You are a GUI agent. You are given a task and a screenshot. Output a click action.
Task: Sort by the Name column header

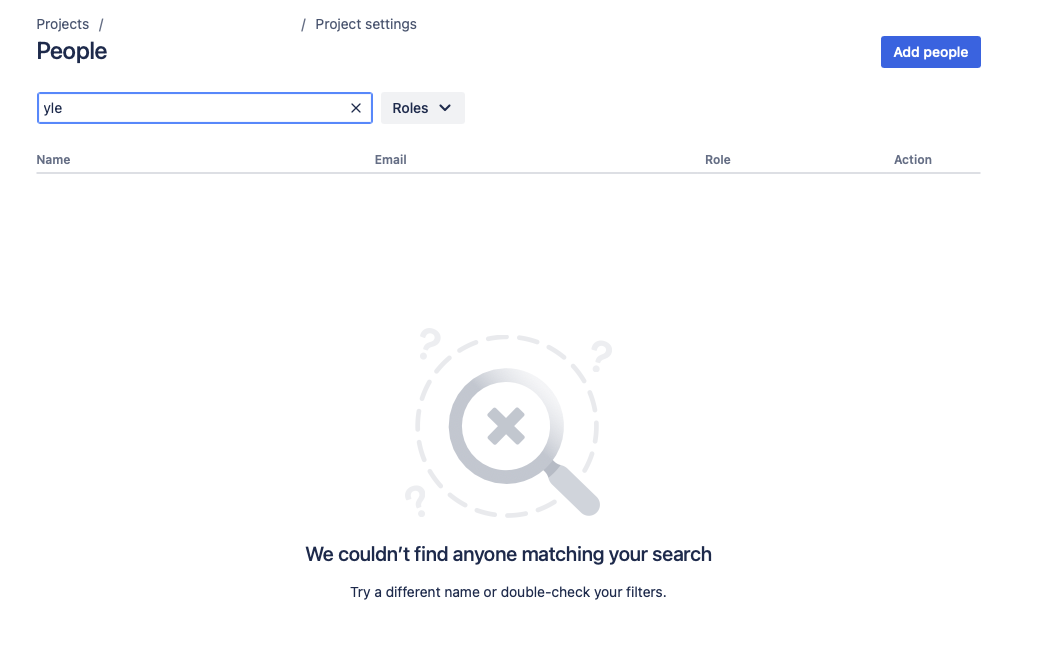click(53, 160)
